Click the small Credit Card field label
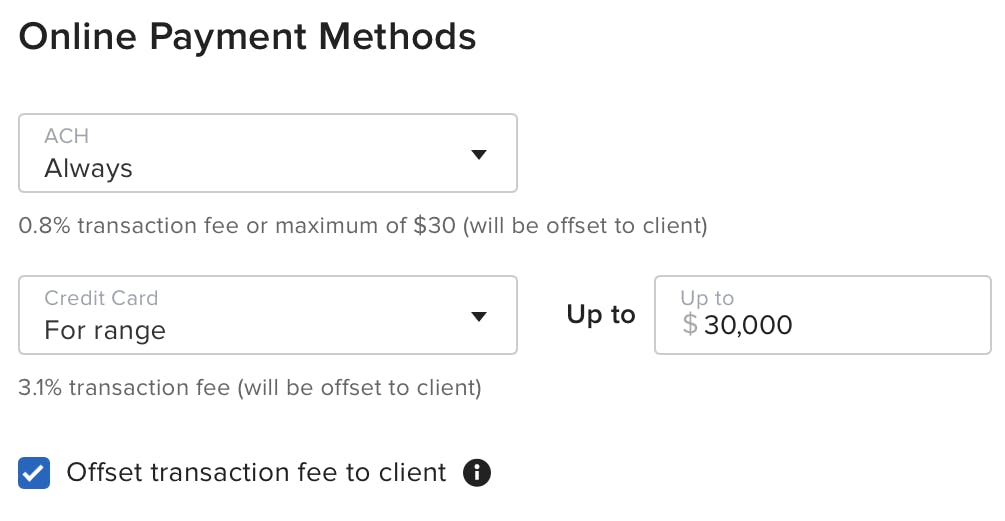This screenshot has height=521, width=1005. 101,298
